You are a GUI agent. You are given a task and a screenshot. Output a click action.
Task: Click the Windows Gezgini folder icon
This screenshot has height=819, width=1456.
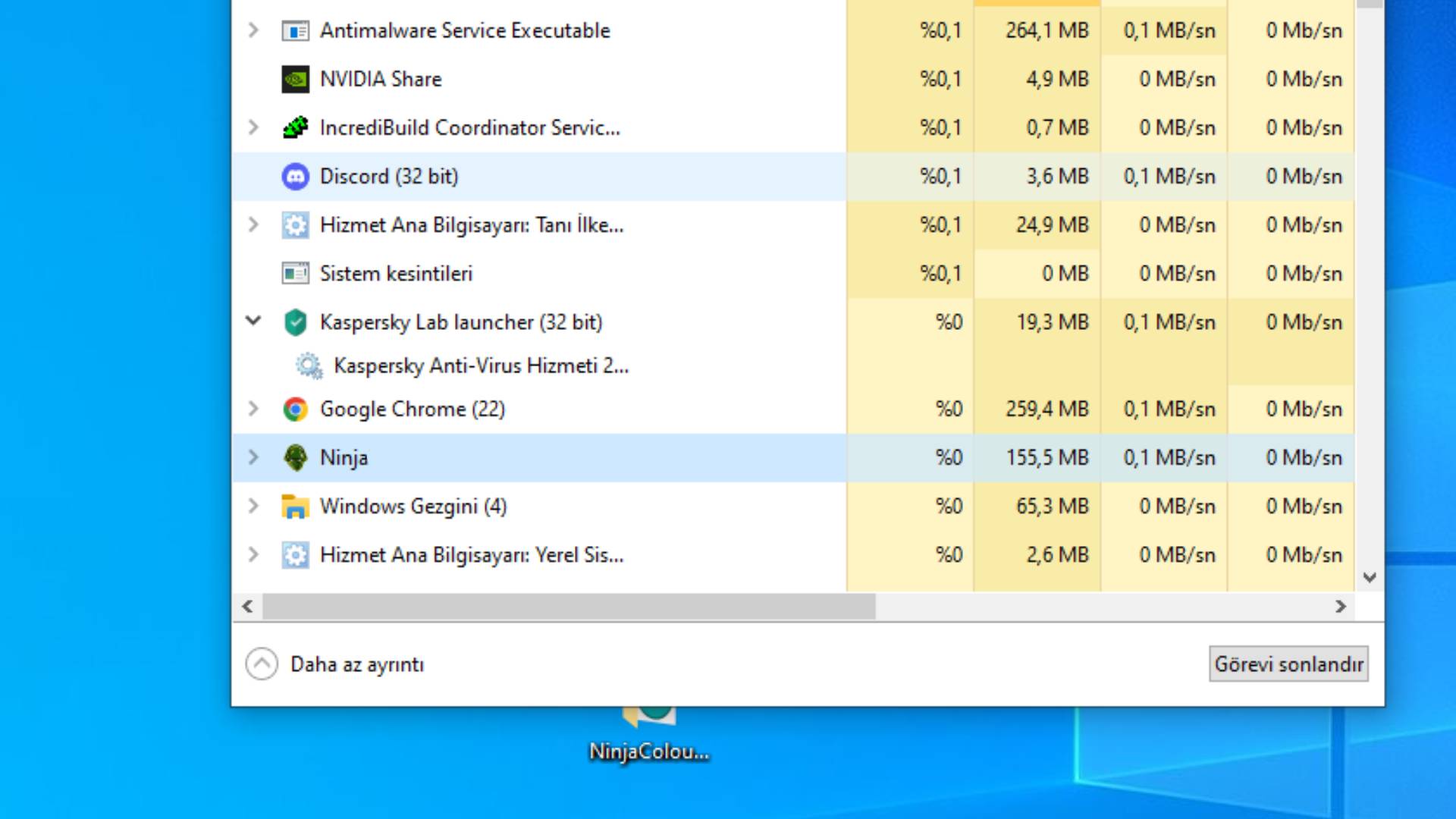(x=295, y=507)
